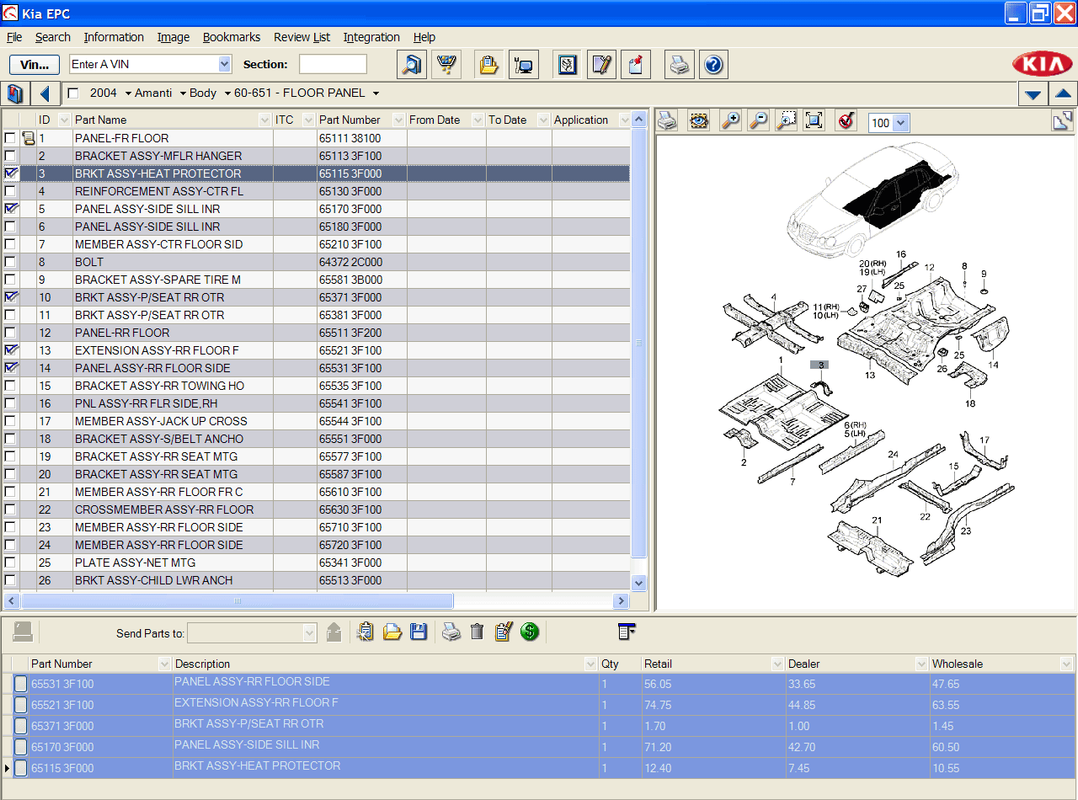Fit the diagram to window

814,122
